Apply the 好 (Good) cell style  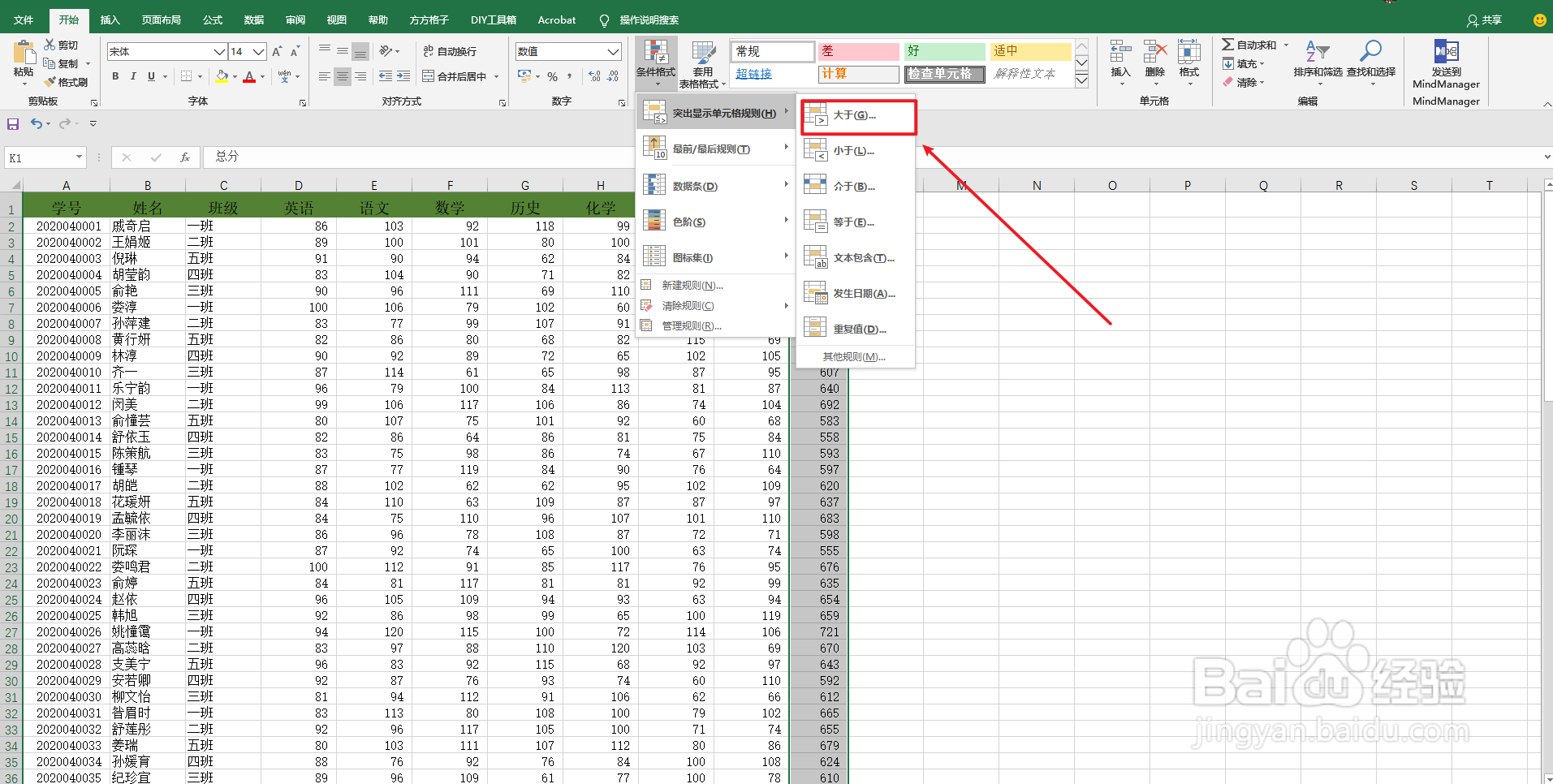pos(944,51)
